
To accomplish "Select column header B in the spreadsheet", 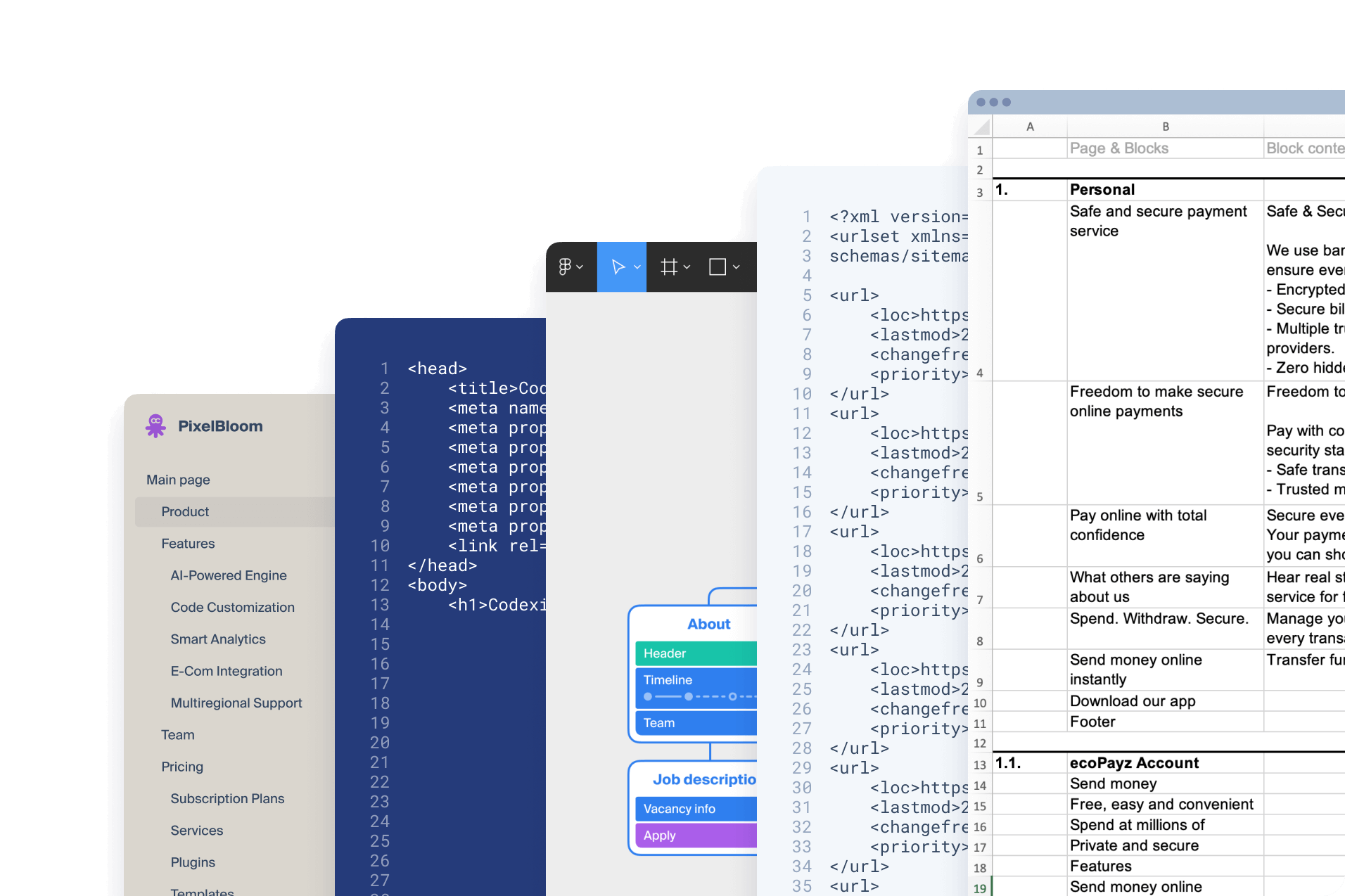I will [x=1164, y=126].
